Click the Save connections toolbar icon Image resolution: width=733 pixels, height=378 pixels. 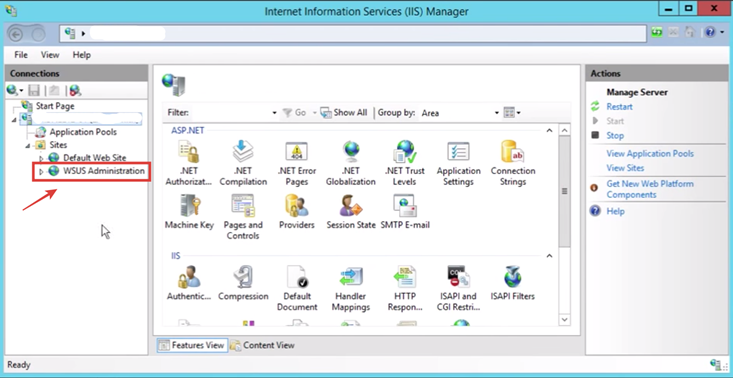pos(34,90)
